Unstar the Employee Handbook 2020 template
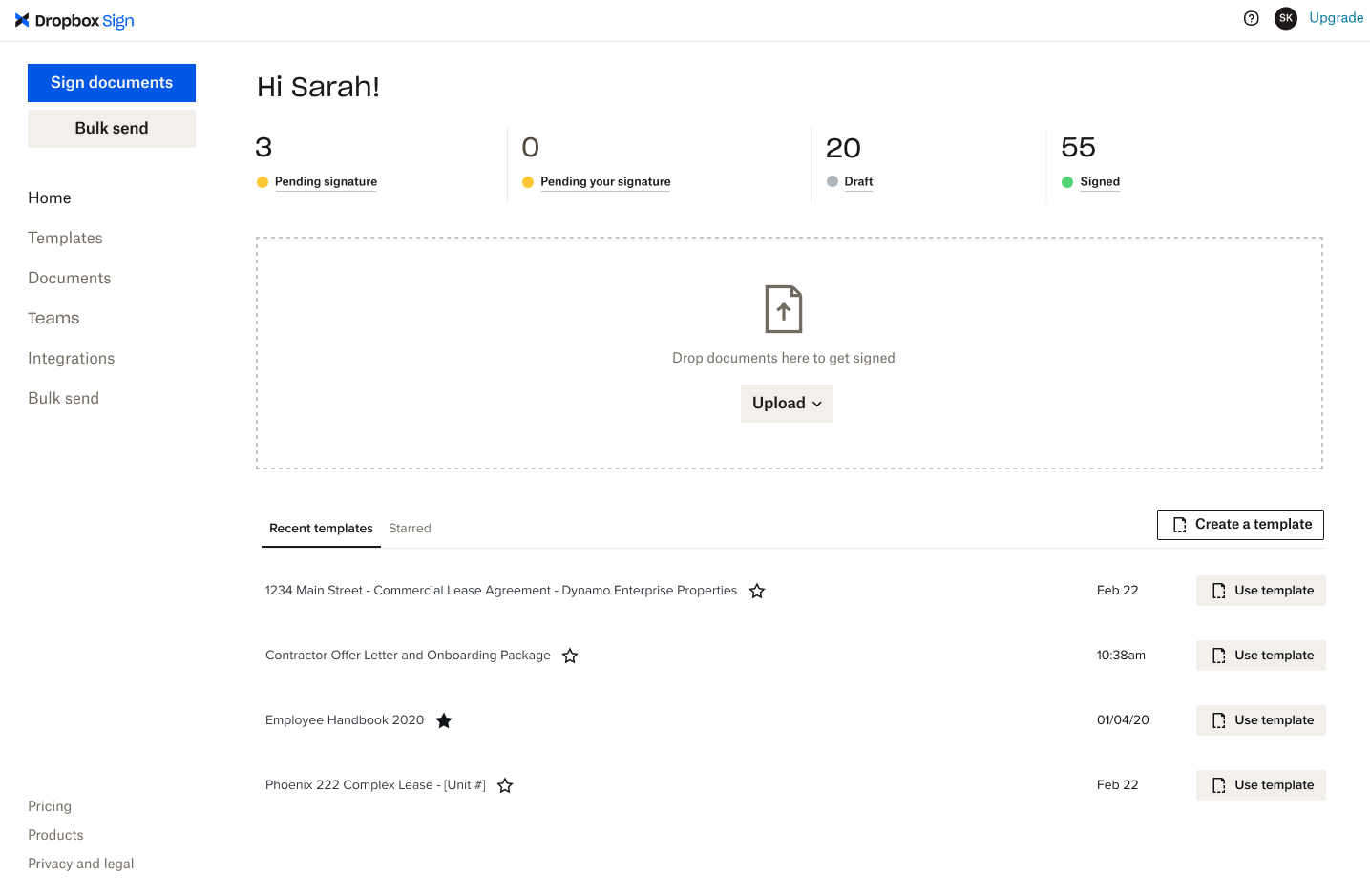Viewport: 1370px width, 896px height. [443, 720]
